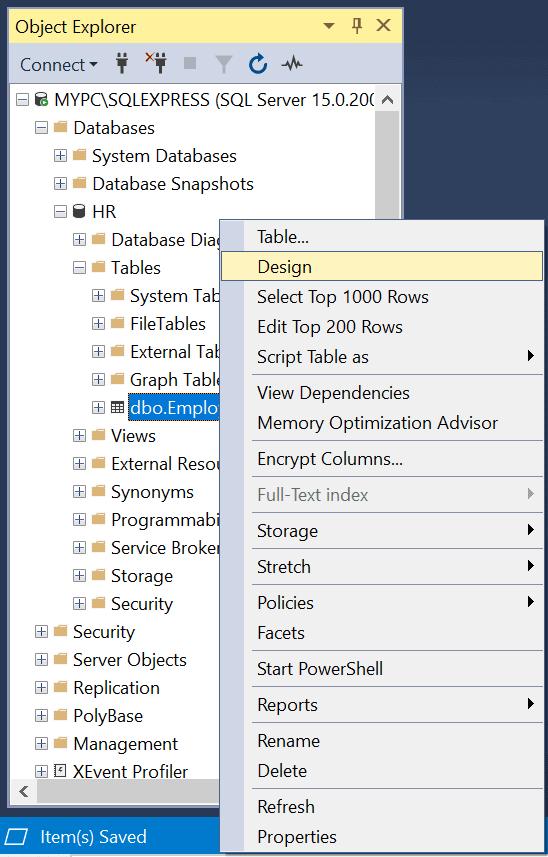Choose Encrypt Columns...
The height and width of the screenshot is (857, 548).
coord(382,459)
